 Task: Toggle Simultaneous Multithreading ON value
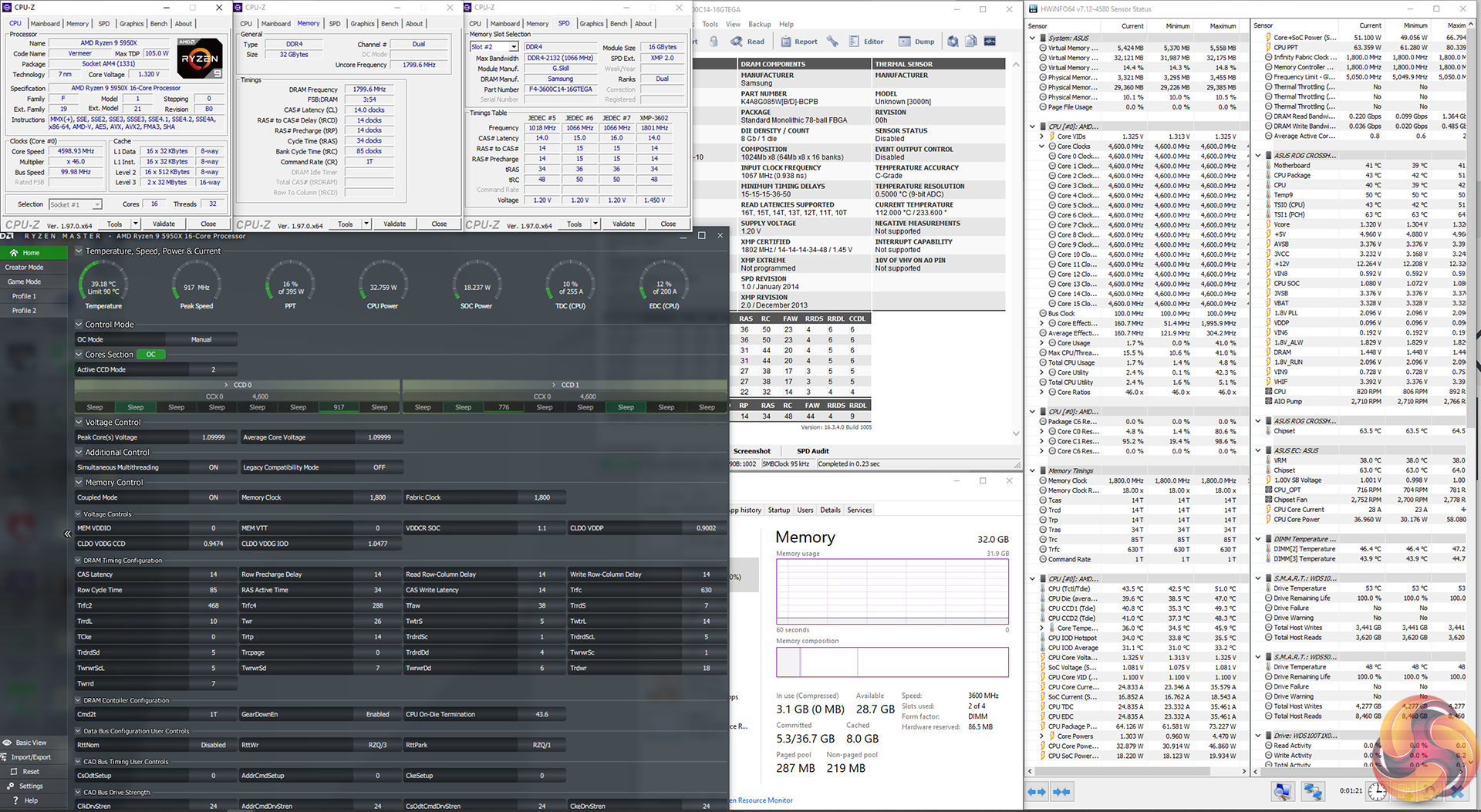click(214, 467)
